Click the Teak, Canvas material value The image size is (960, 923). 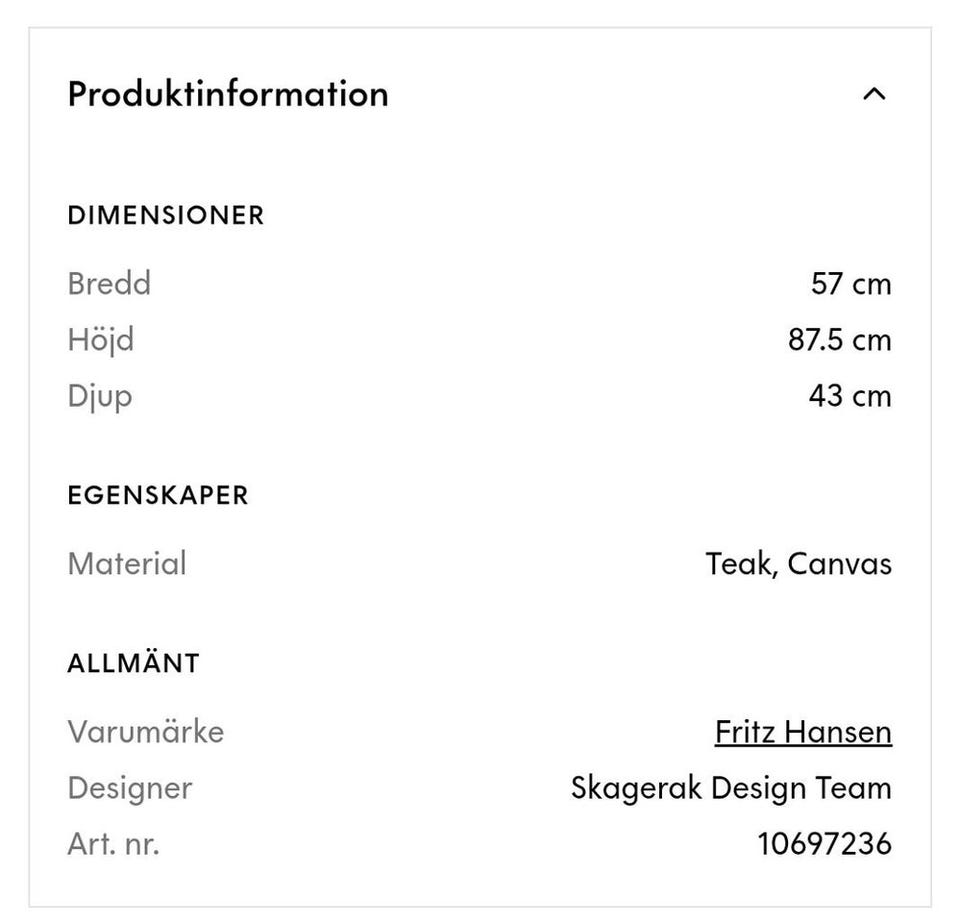pos(798,564)
